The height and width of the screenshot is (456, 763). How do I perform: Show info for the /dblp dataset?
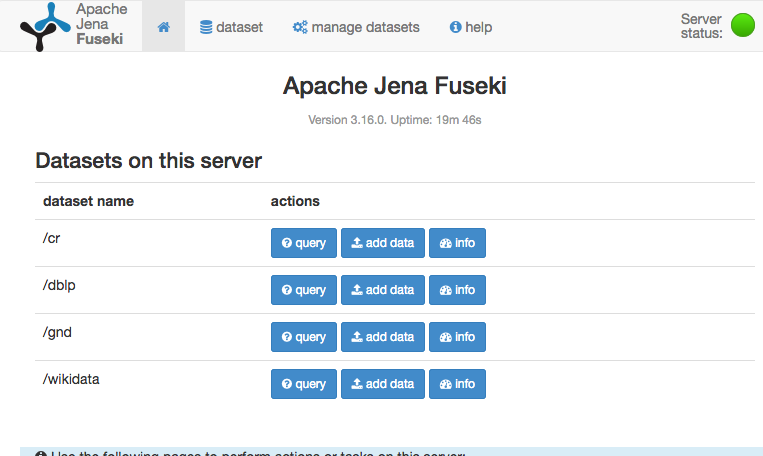tap(457, 290)
